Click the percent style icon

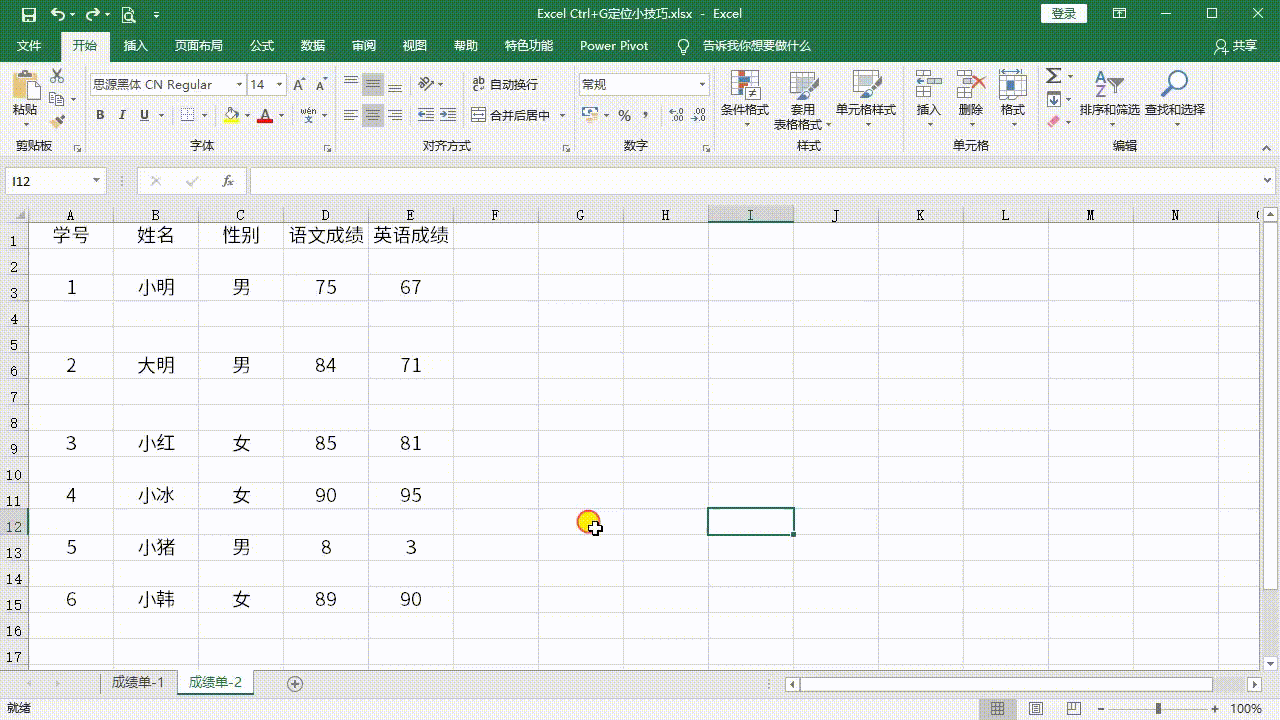click(x=624, y=115)
